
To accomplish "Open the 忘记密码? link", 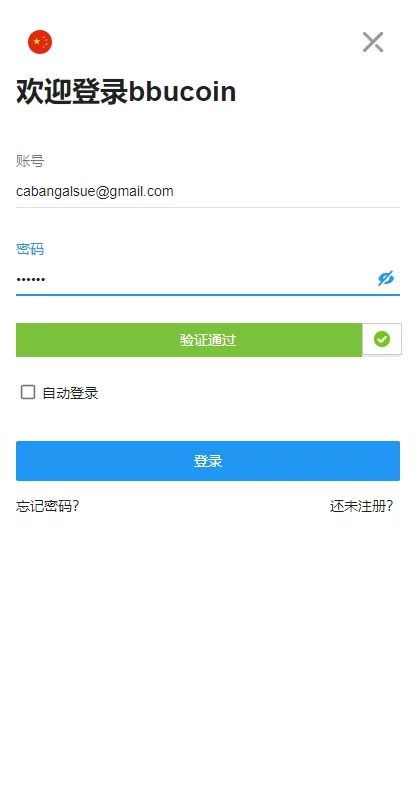I will click(47, 506).
